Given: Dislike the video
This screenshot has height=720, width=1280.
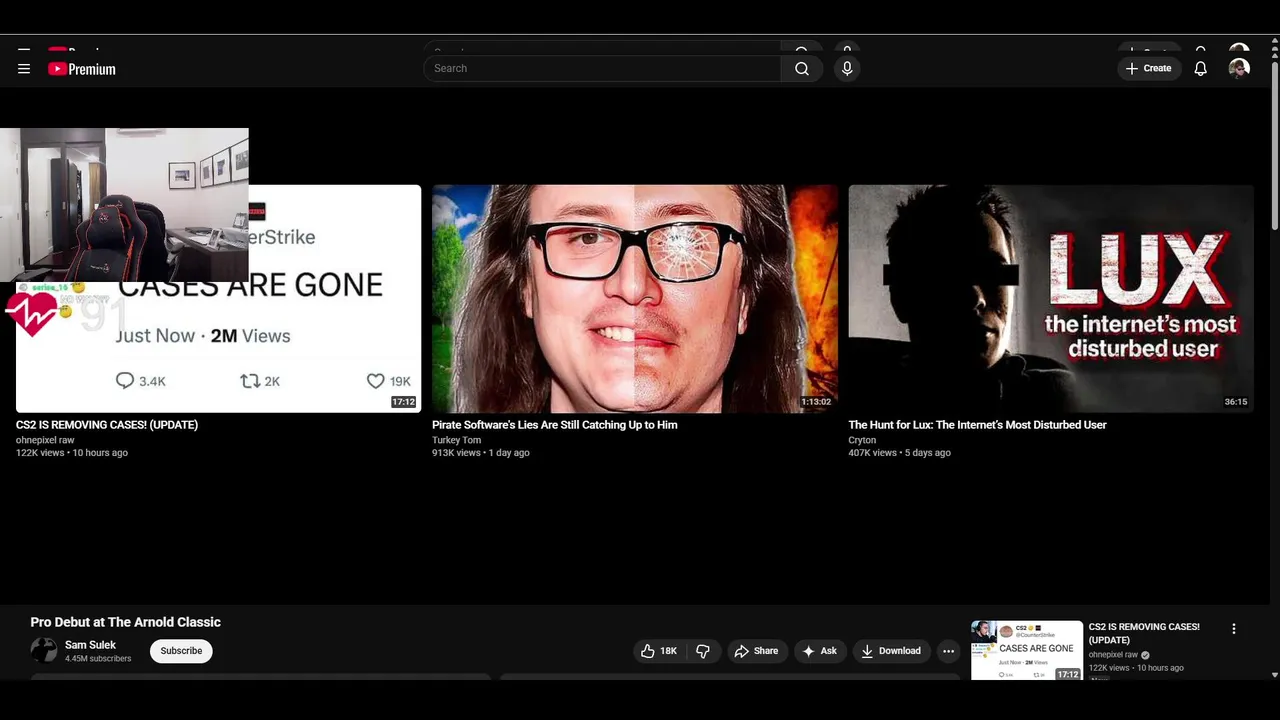Looking at the screenshot, I should click(x=703, y=651).
